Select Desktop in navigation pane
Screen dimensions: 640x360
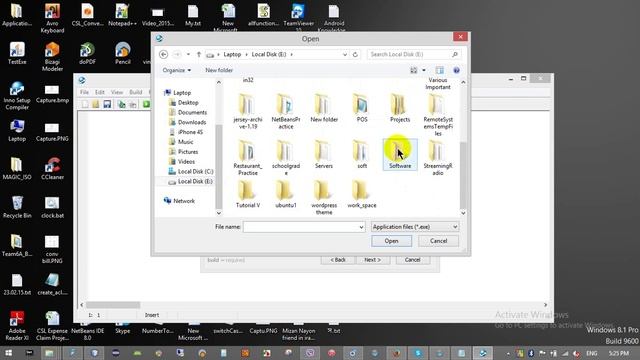(x=188, y=103)
